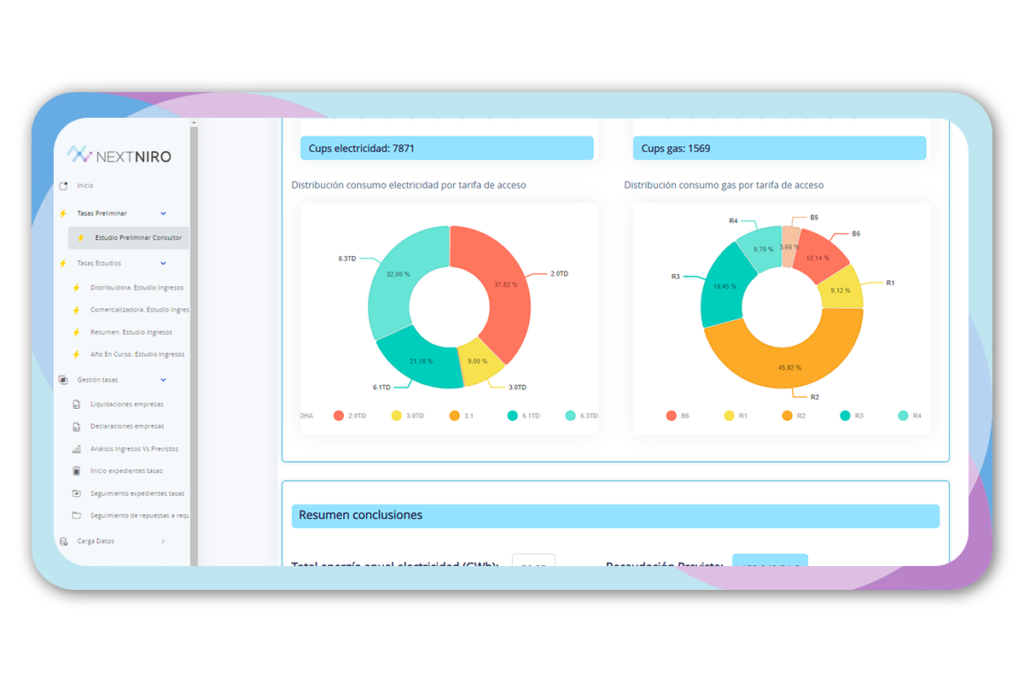Click the bar chart icon for Análisis Ingresos Vs Previstos
This screenshot has width=1024, height=683.
76,449
